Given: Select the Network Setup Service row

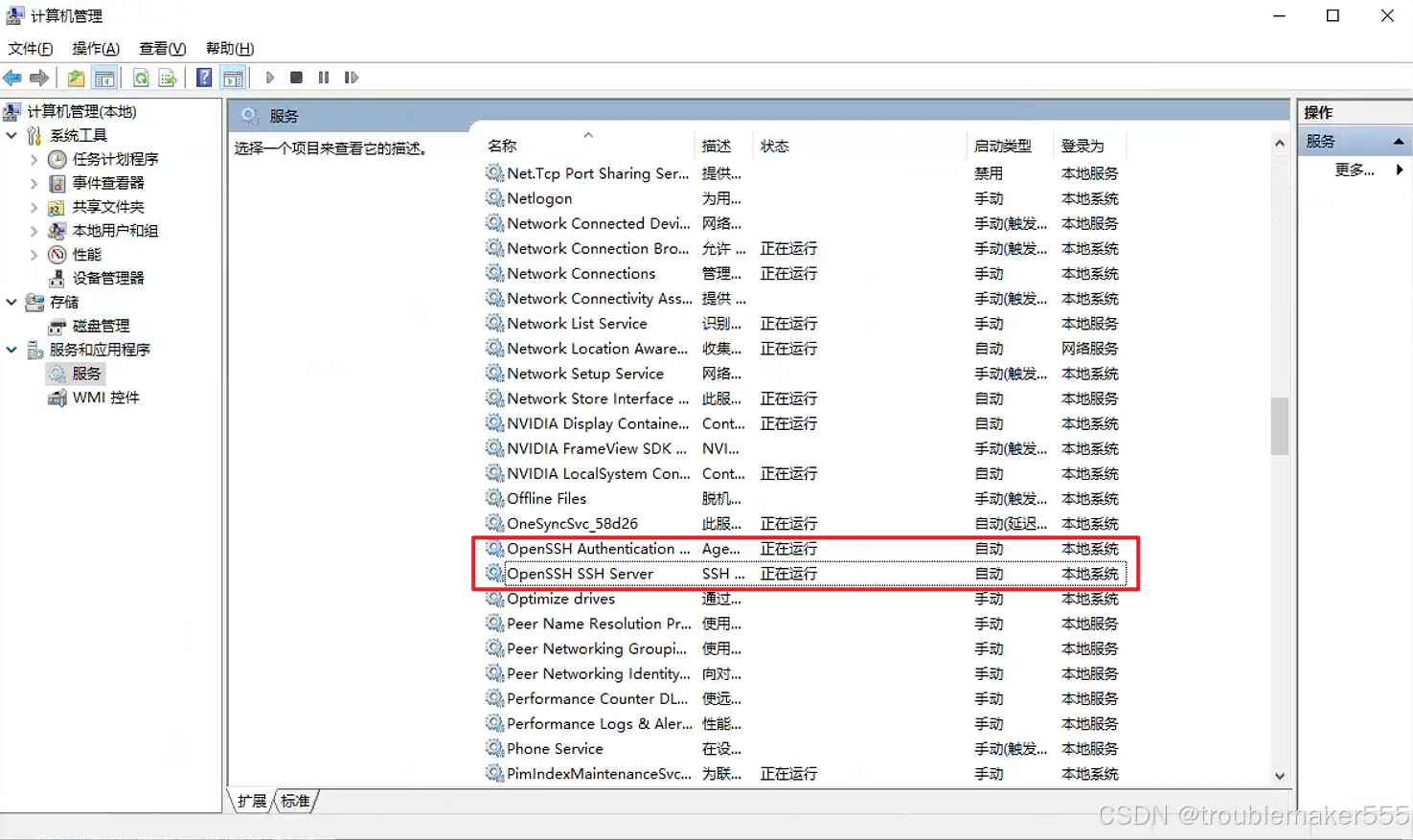Looking at the screenshot, I should pos(805,374).
